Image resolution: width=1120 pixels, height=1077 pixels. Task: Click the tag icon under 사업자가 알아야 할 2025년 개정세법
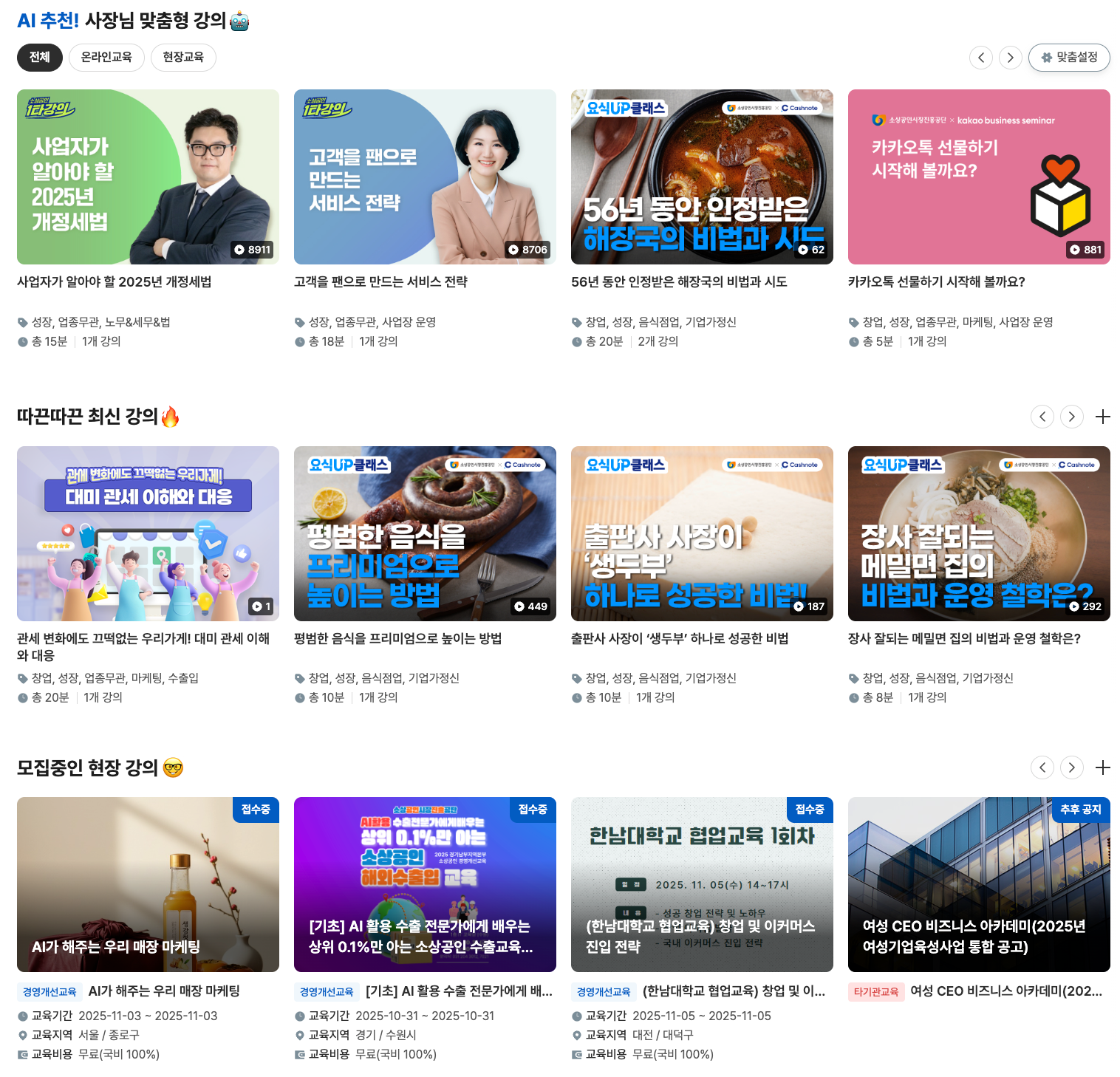point(23,322)
